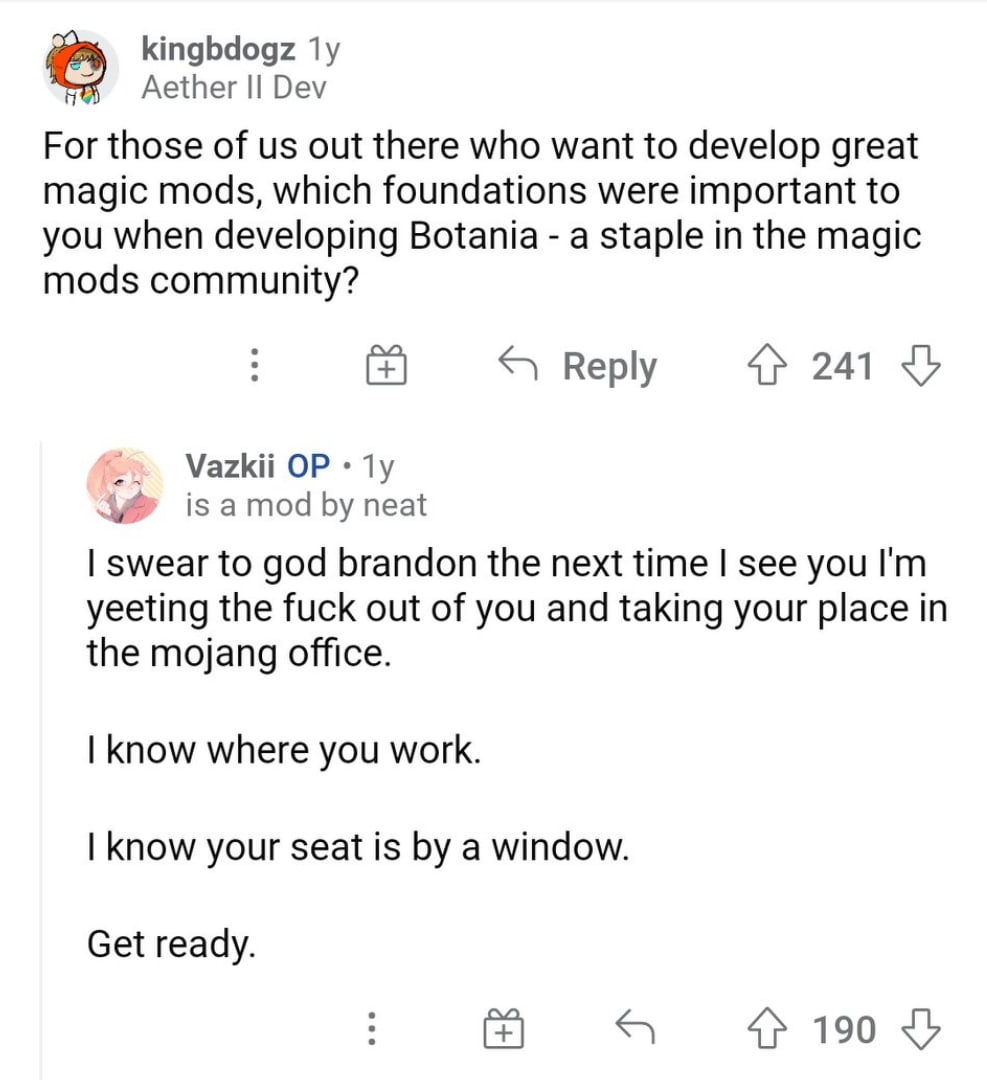Open kingbdogz's user profile link
987x1080 pixels.
point(218,49)
